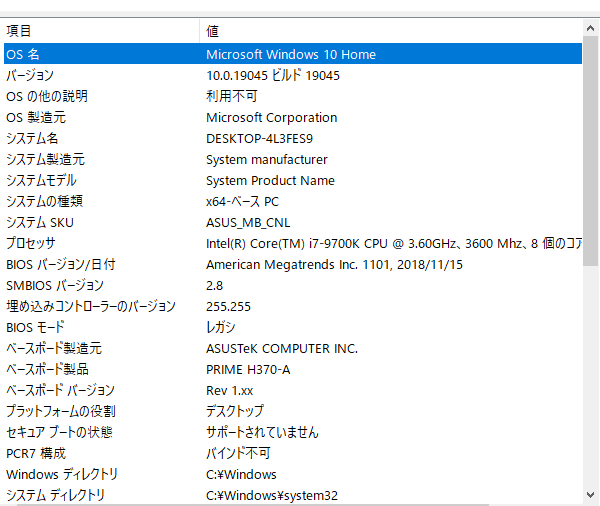The width and height of the screenshot is (600, 506).
Task: Select value x64-ベース PC
Action: tap(243, 201)
